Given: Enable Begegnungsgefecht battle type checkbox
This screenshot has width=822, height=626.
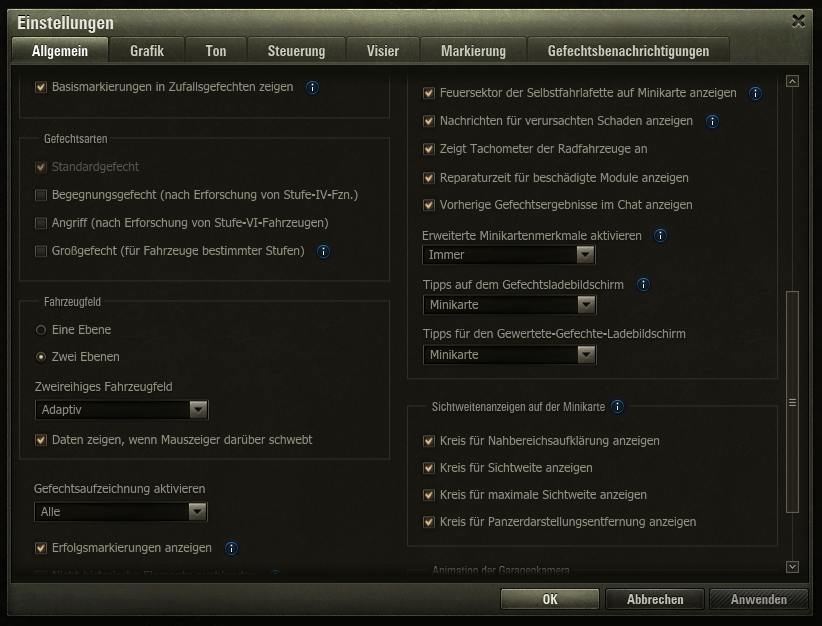Looking at the screenshot, I should (41, 195).
